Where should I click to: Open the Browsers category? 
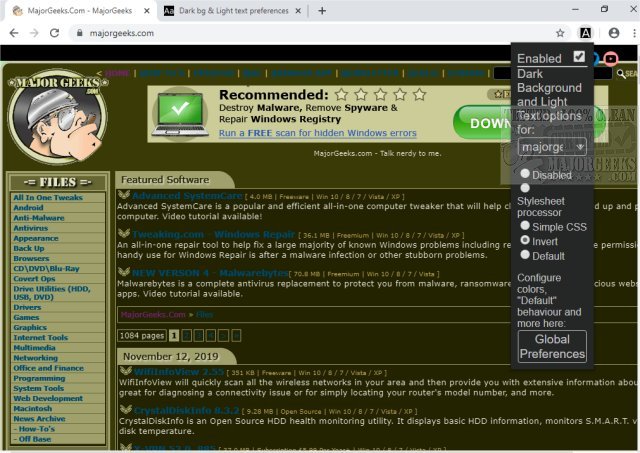31,259
